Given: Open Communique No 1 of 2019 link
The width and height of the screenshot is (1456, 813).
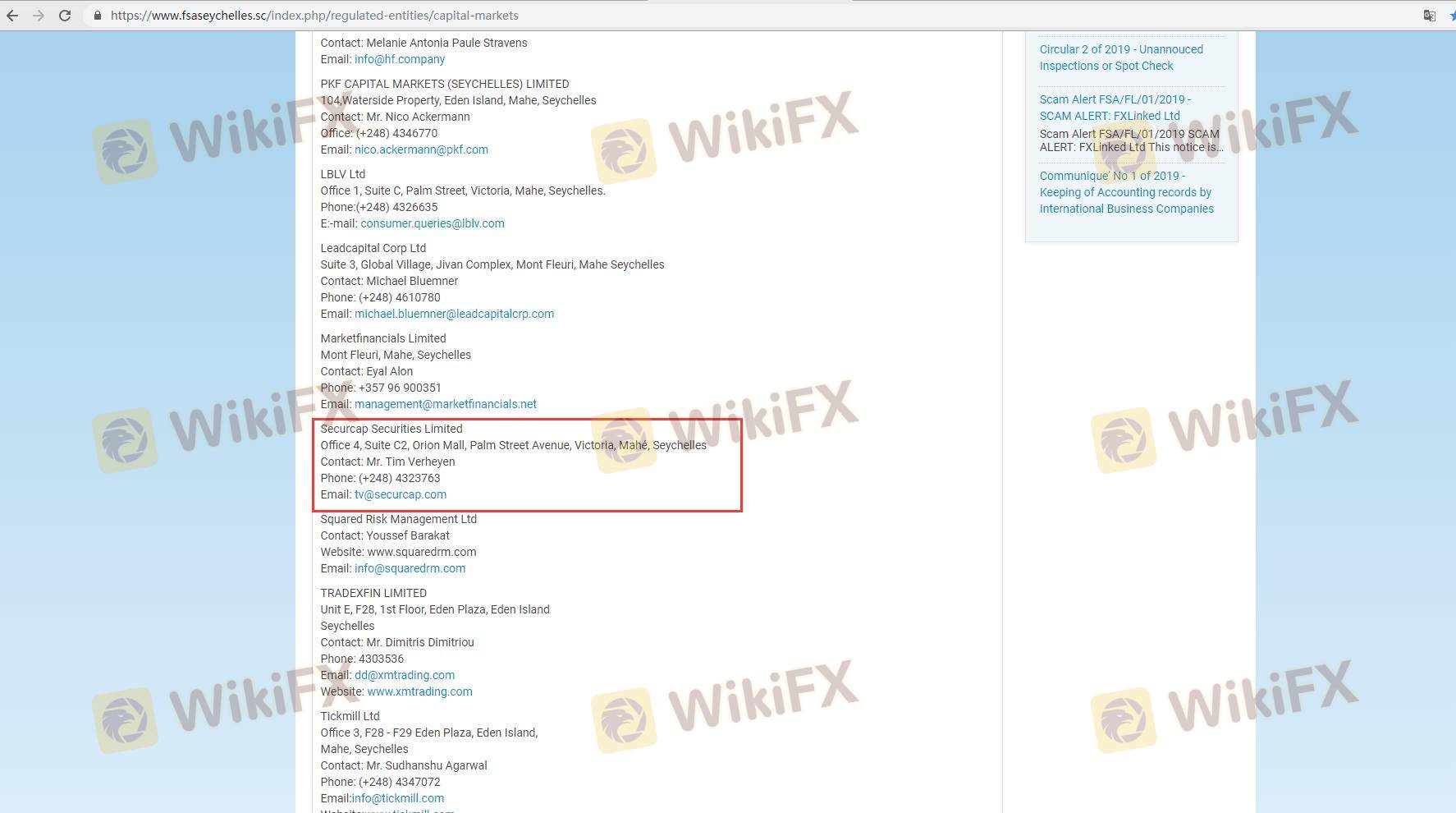Looking at the screenshot, I should [x=1127, y=192].
